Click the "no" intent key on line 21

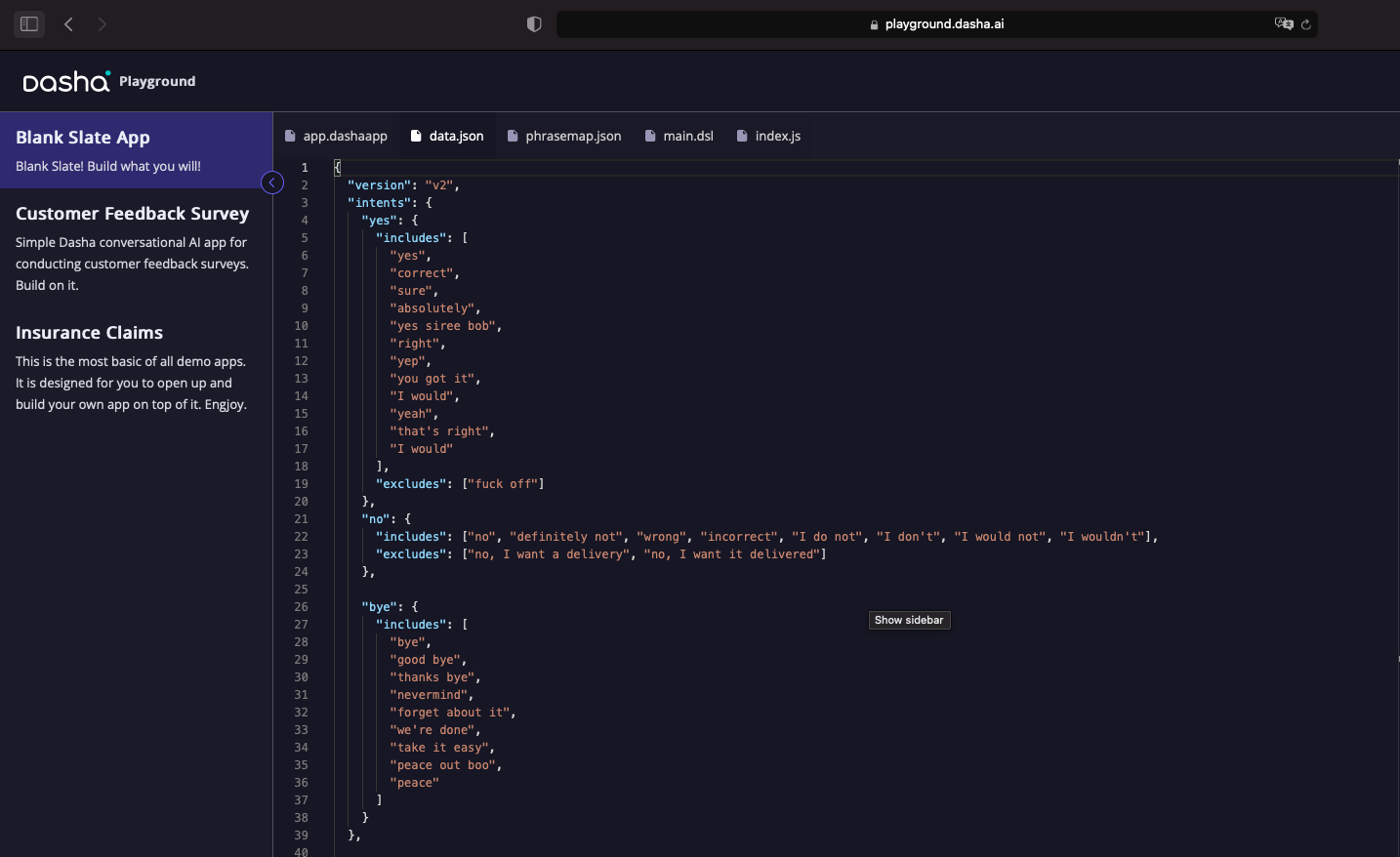click(376, 519)
